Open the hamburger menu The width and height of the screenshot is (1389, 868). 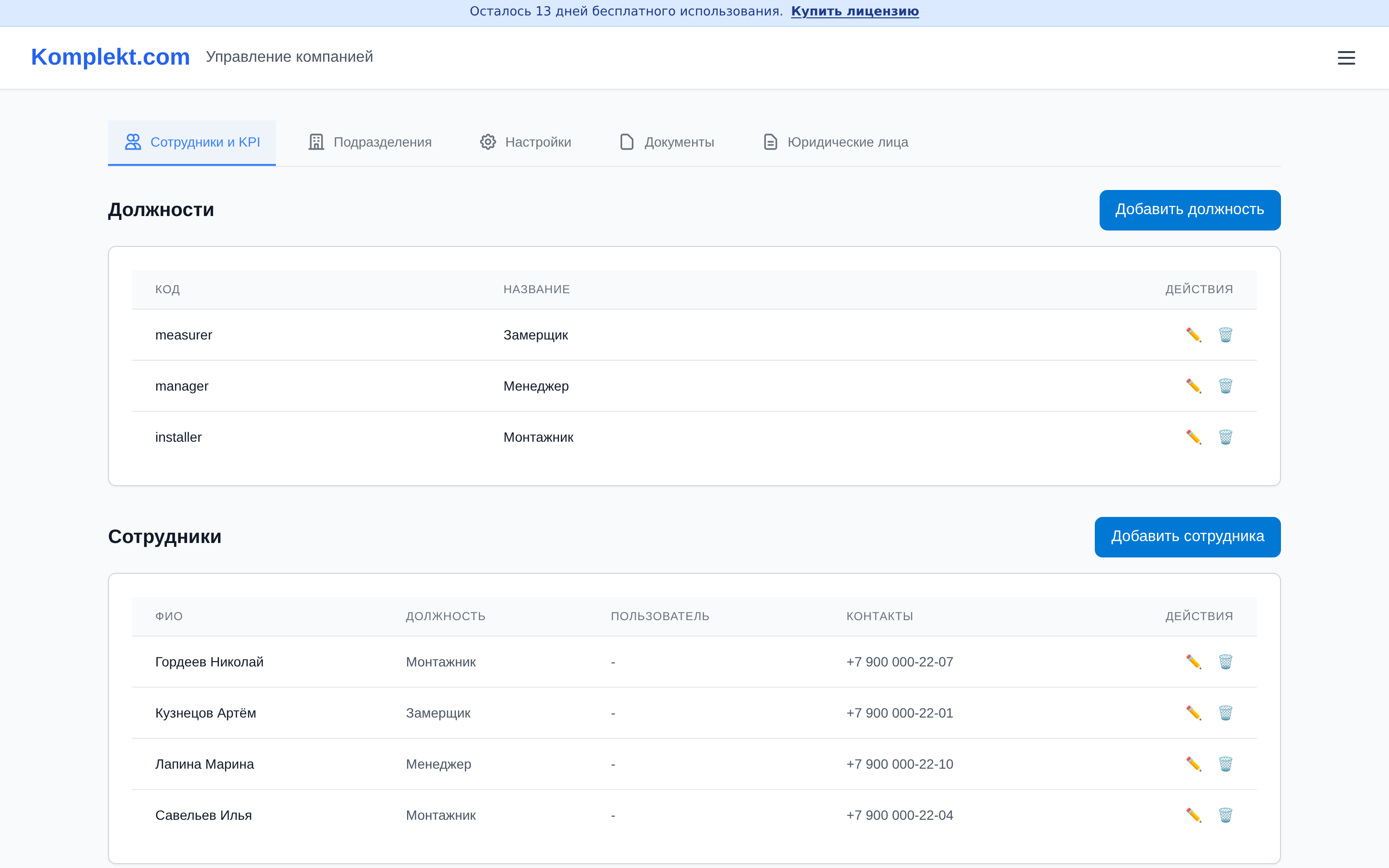[x=1346, y=57]
